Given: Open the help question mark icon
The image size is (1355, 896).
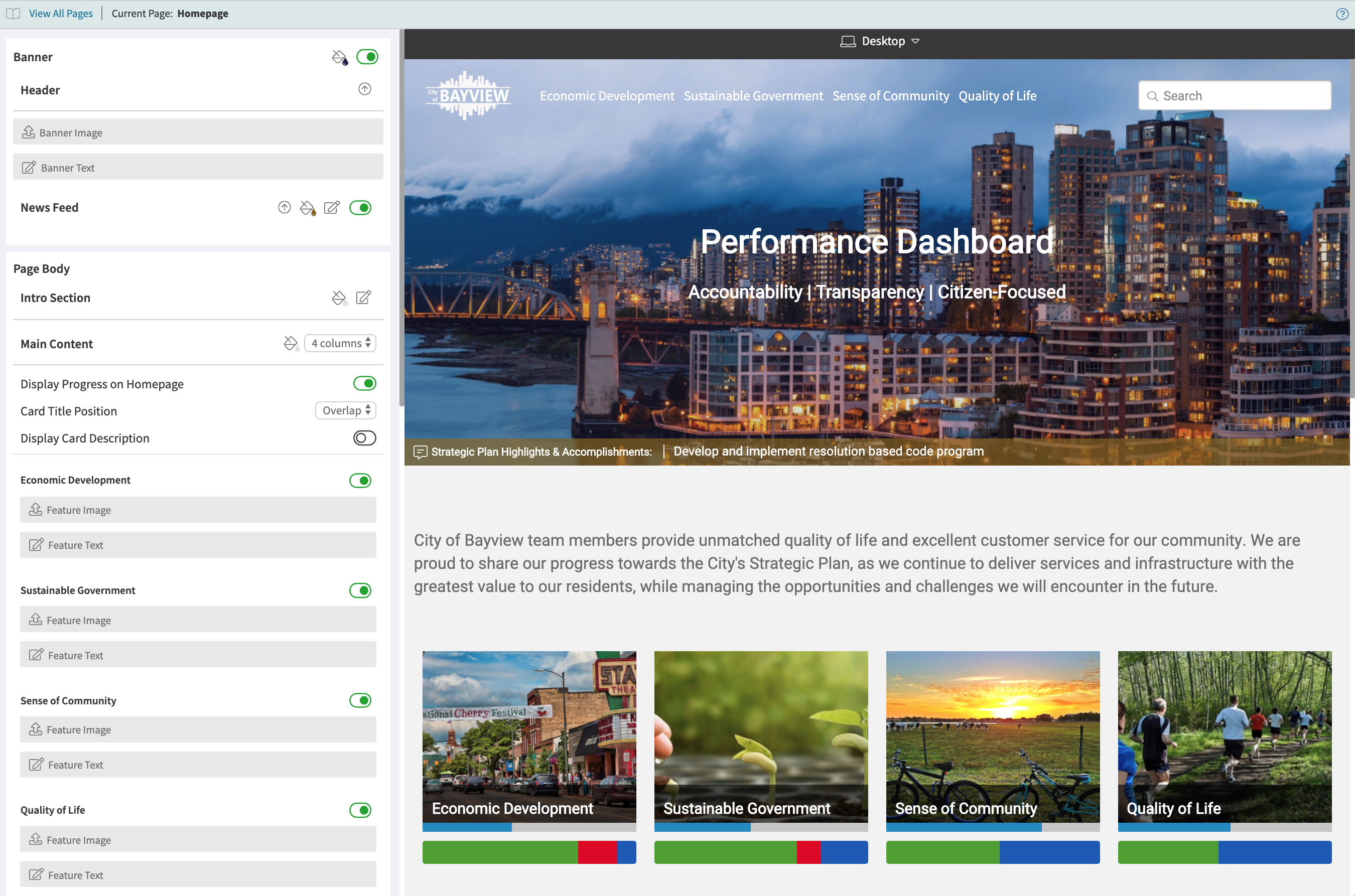Looking at the screenshot, I should [1342, 14].
